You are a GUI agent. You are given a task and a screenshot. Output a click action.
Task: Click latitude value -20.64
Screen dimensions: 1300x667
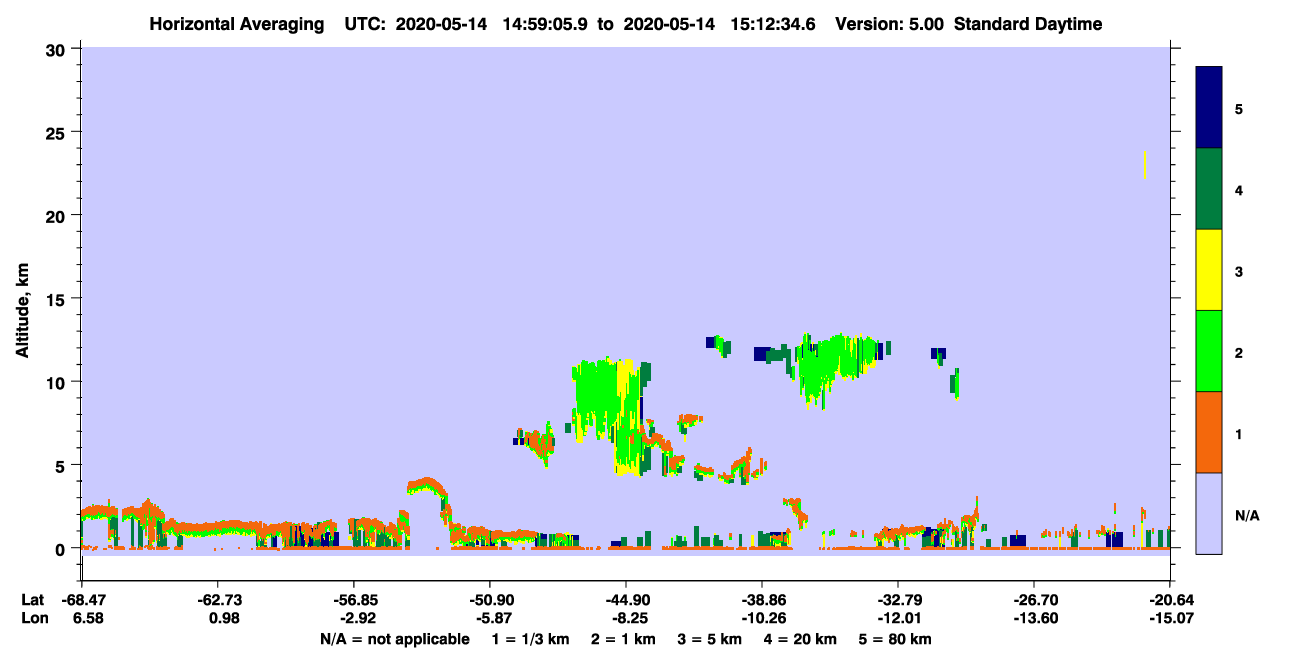coord(1170,600)
